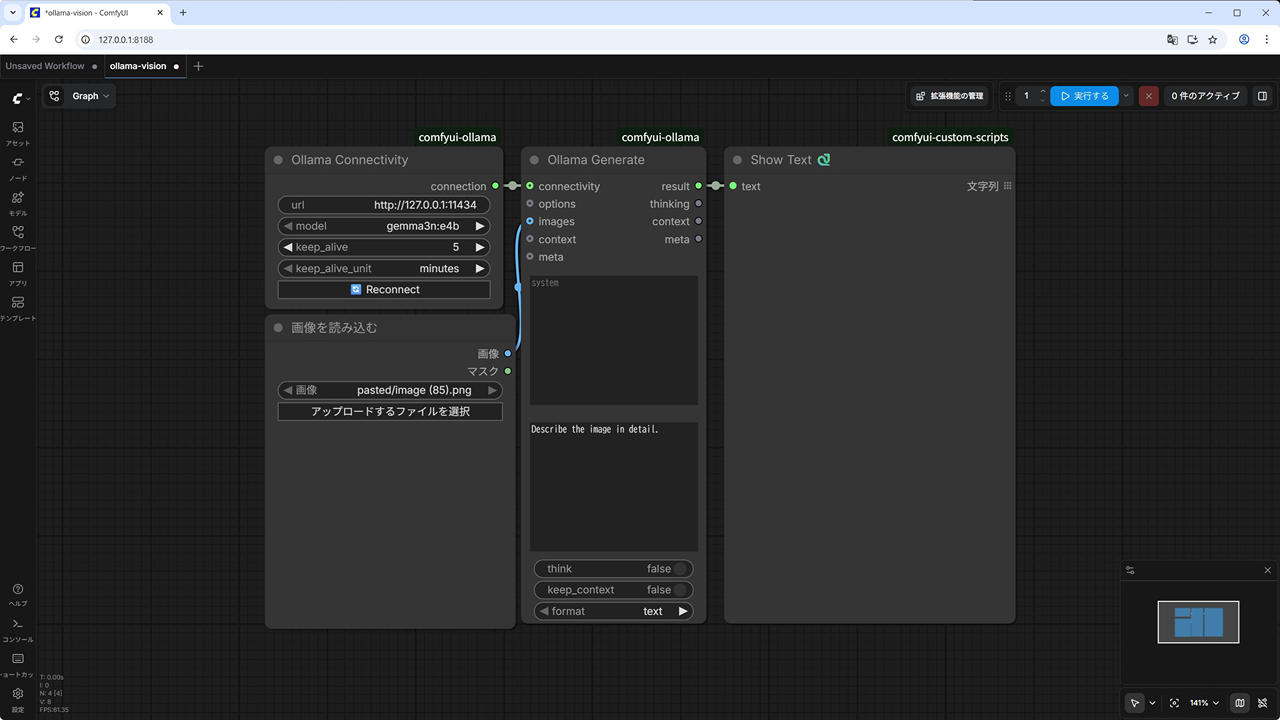Image resolution: width=1280 pixels, height=720 pixels.
Task: Click the fit view icon beside zoom level
Action: click(1174, 703)
